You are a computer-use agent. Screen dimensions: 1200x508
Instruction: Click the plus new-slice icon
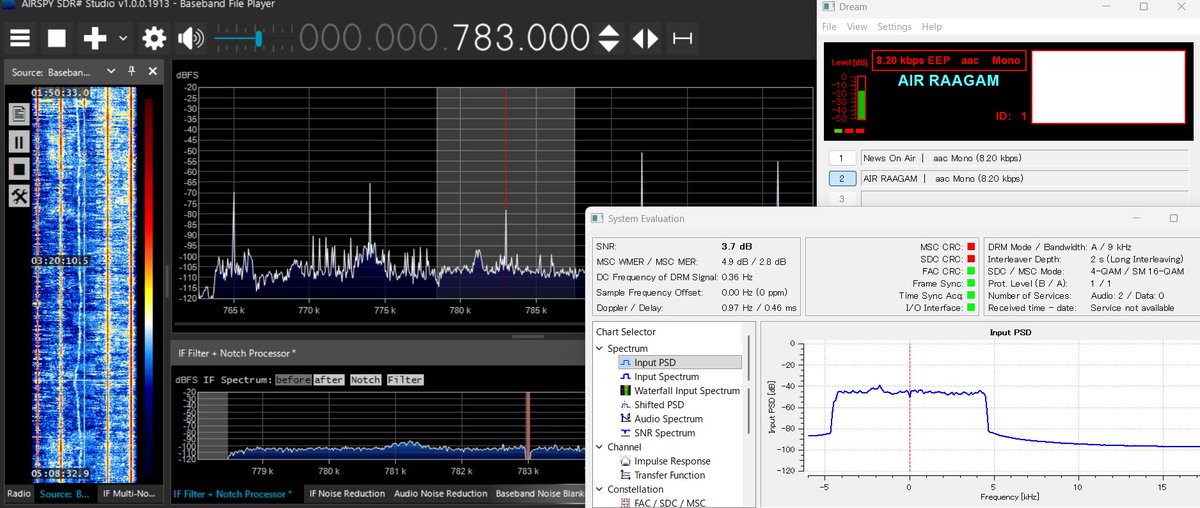95,38
